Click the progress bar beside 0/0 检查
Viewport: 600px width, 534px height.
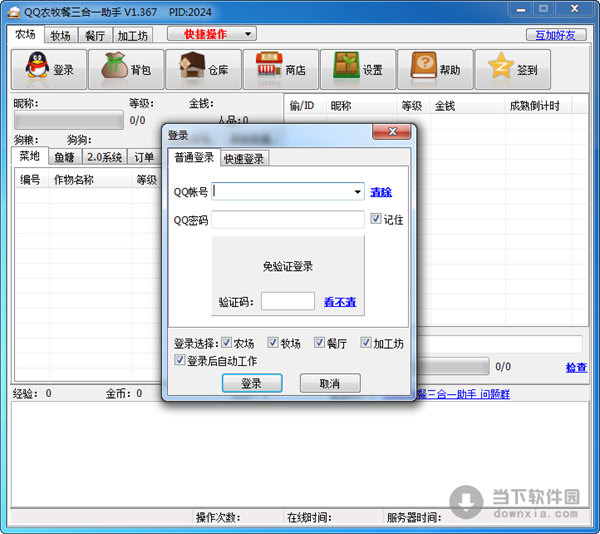point(453,366)
